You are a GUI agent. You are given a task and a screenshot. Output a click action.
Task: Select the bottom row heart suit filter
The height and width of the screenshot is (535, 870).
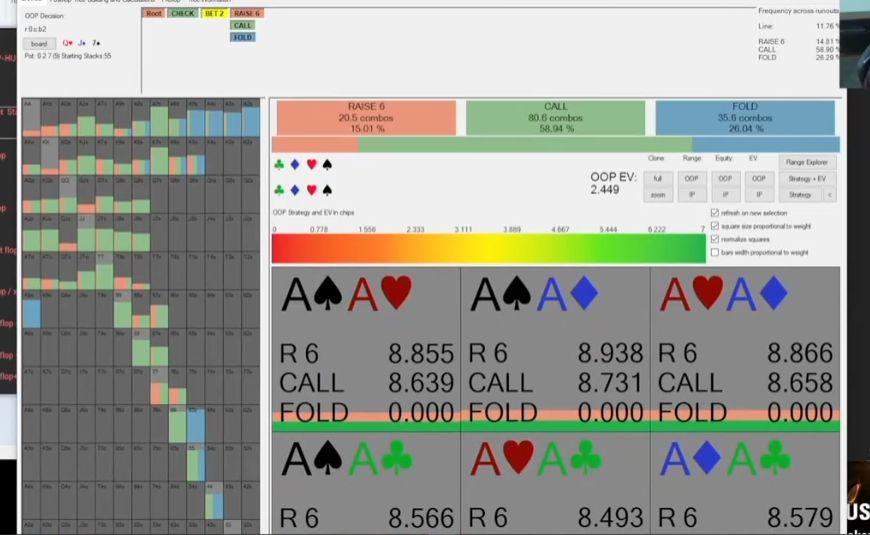pos(311,190)
